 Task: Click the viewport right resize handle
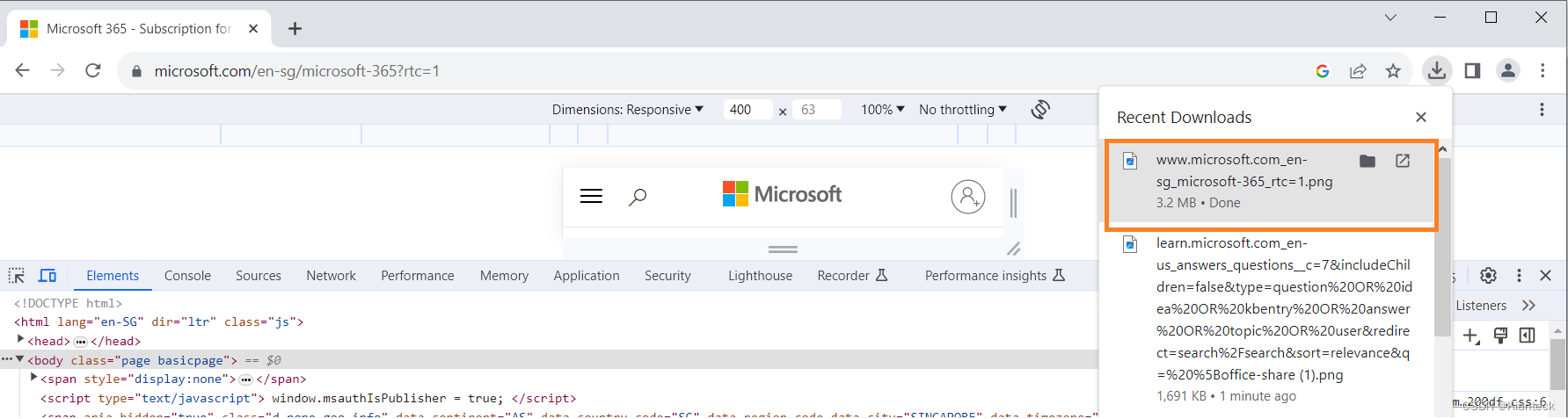1013,203
